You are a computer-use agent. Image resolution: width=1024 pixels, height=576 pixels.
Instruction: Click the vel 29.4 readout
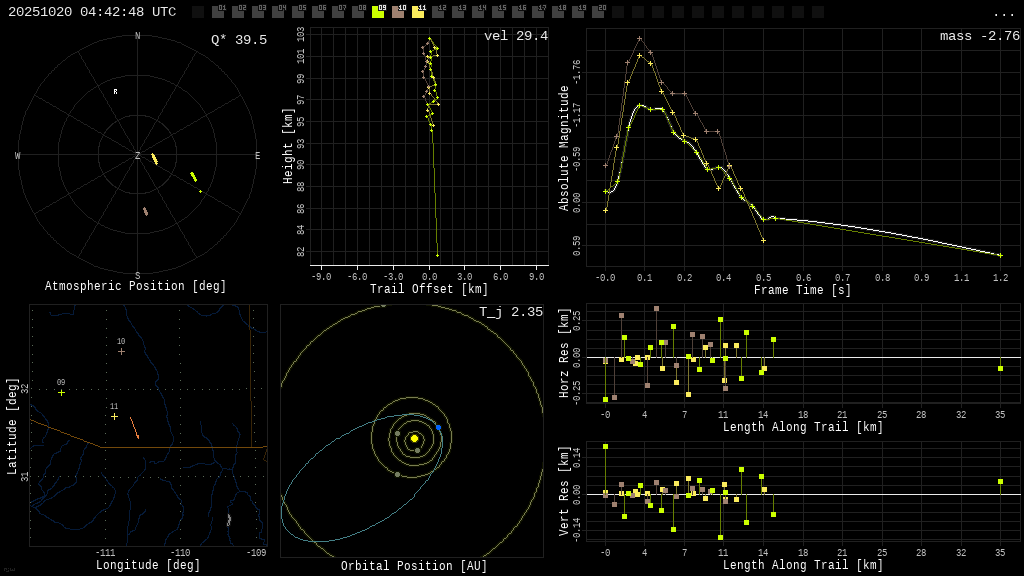pos(515,36)
